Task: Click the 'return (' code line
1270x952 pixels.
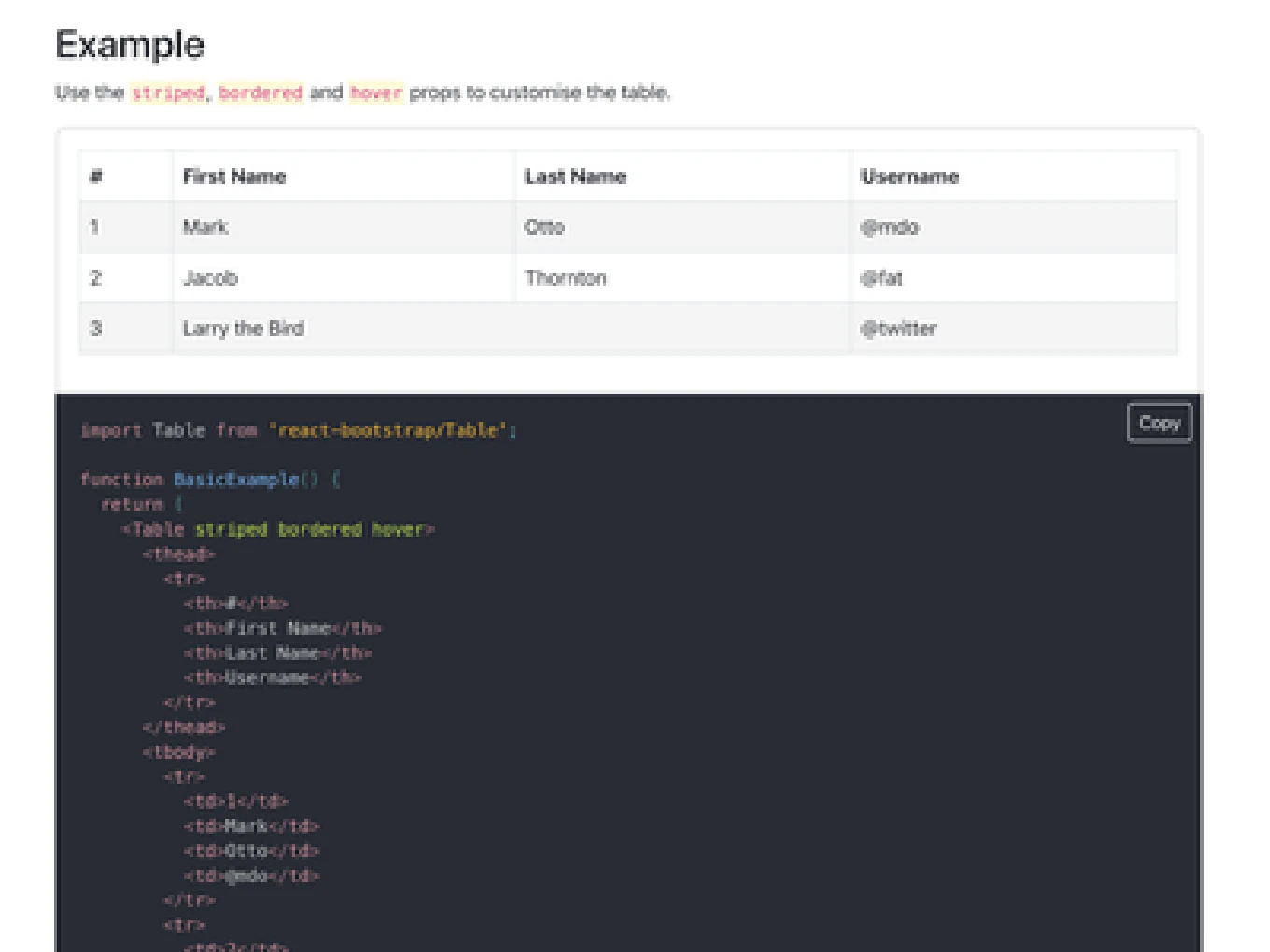Action: click(142, 504)
